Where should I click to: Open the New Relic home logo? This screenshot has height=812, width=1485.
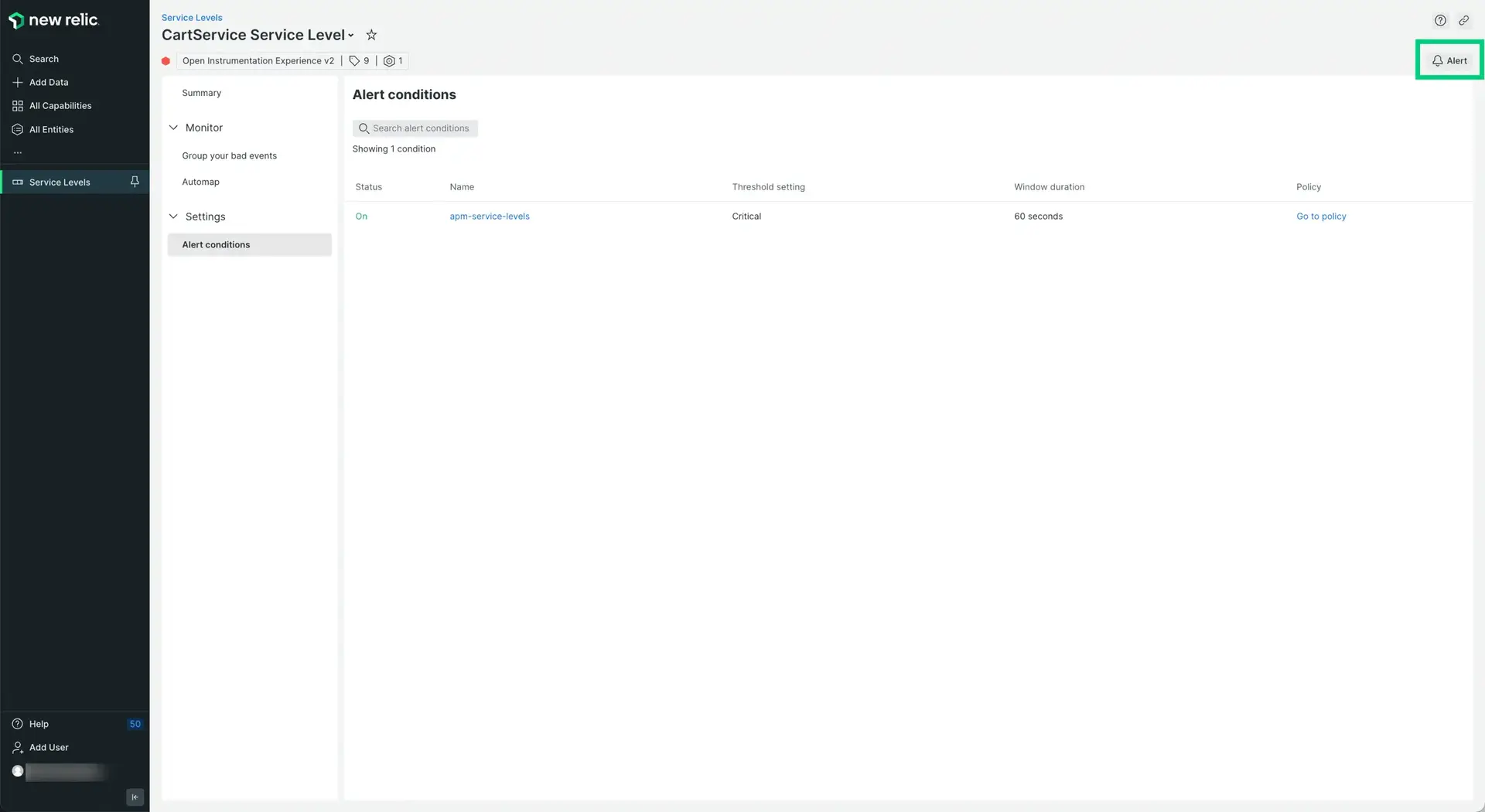tap(53, 20)
